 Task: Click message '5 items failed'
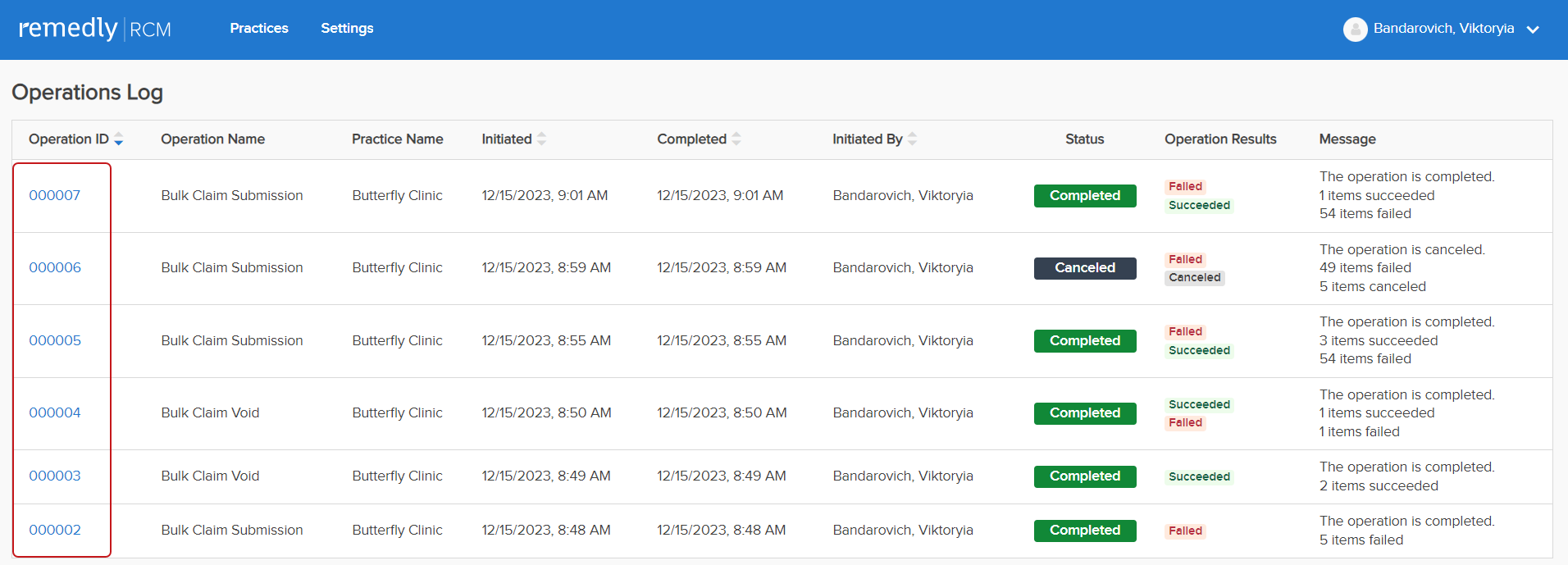[x=1361, y=540]
